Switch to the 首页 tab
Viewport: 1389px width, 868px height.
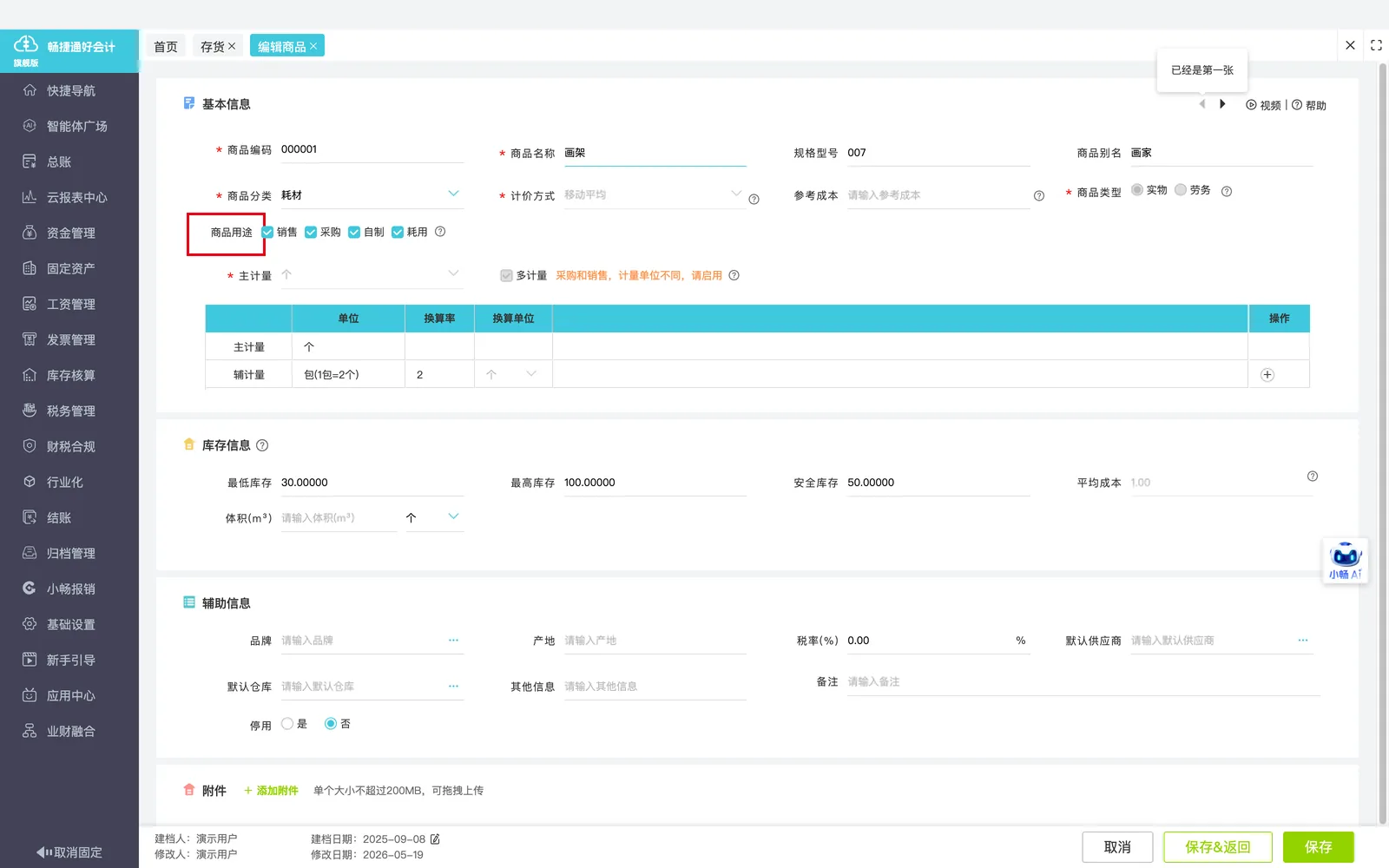coord(166,46)
